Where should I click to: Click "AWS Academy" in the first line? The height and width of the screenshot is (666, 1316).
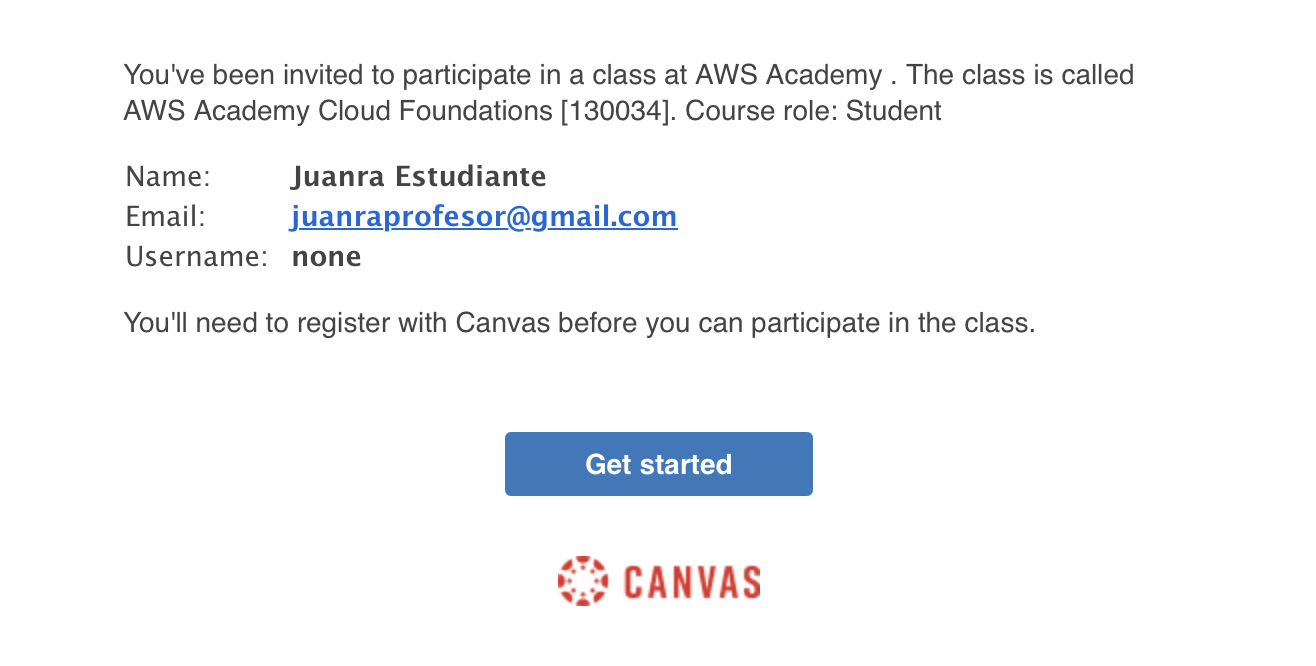click(x=788, y=75)
